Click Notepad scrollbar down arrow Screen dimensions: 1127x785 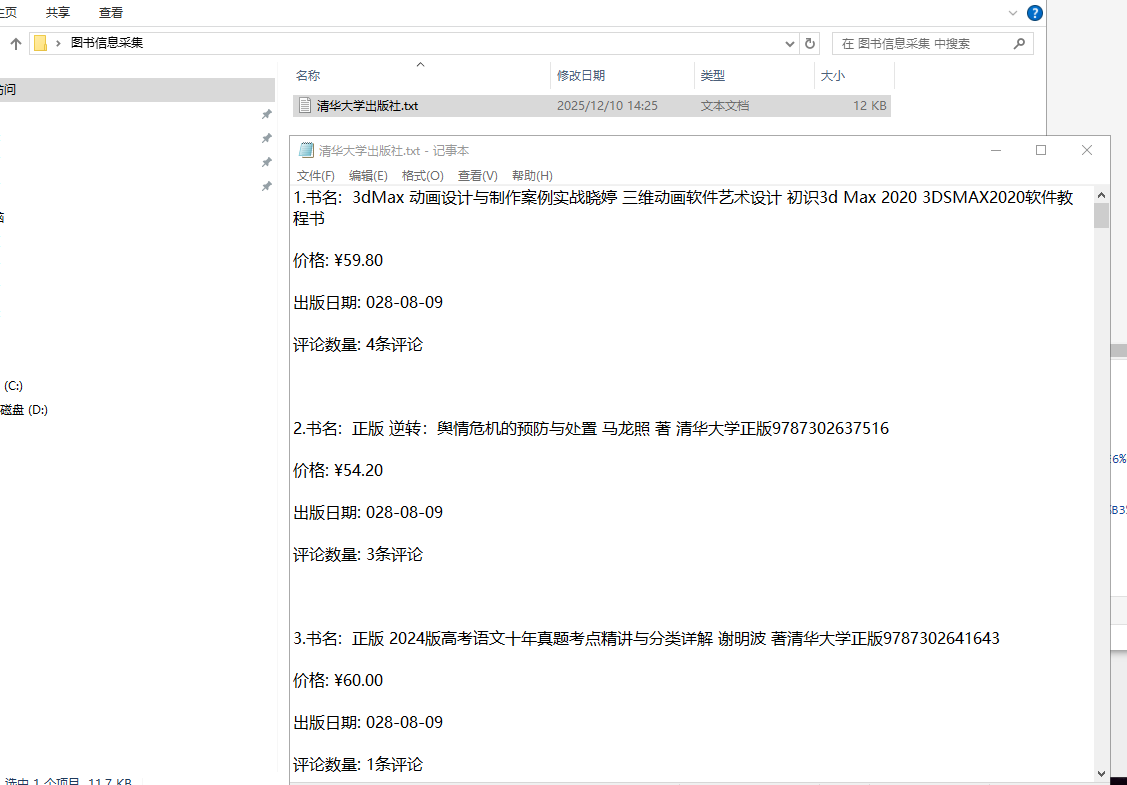coord(1101,773)
